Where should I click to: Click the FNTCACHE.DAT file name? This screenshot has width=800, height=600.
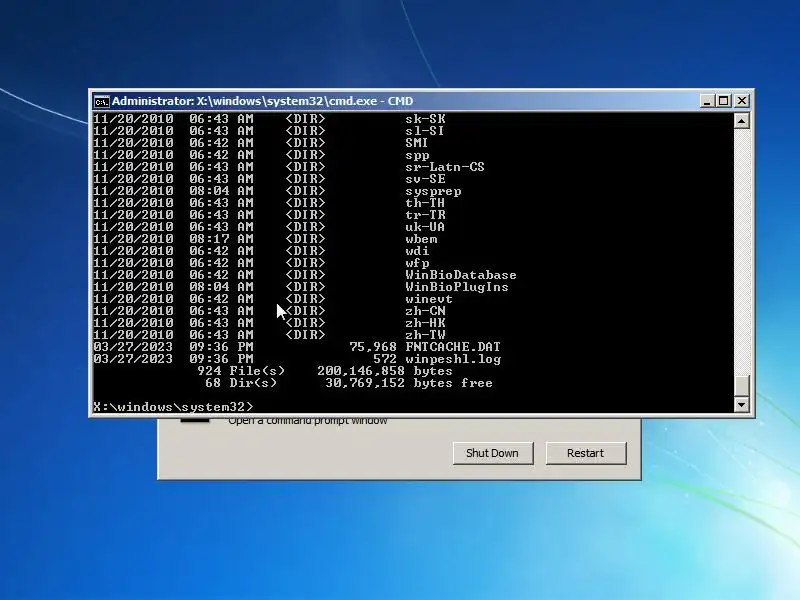coord(453,347)
